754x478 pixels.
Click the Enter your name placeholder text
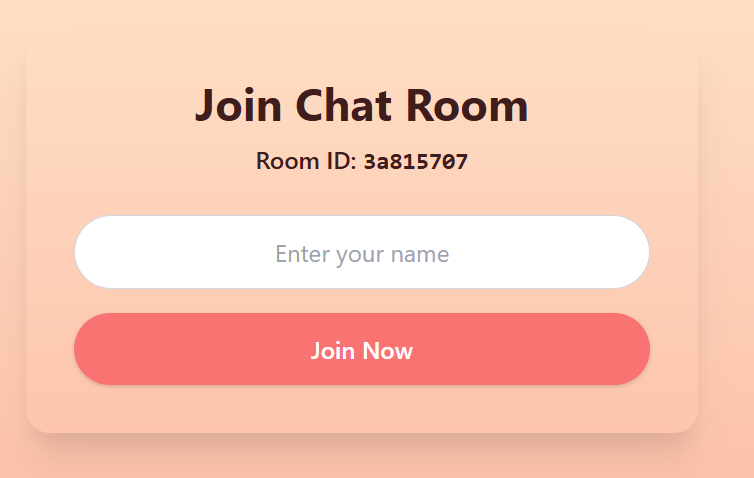[x=362, y=254]
